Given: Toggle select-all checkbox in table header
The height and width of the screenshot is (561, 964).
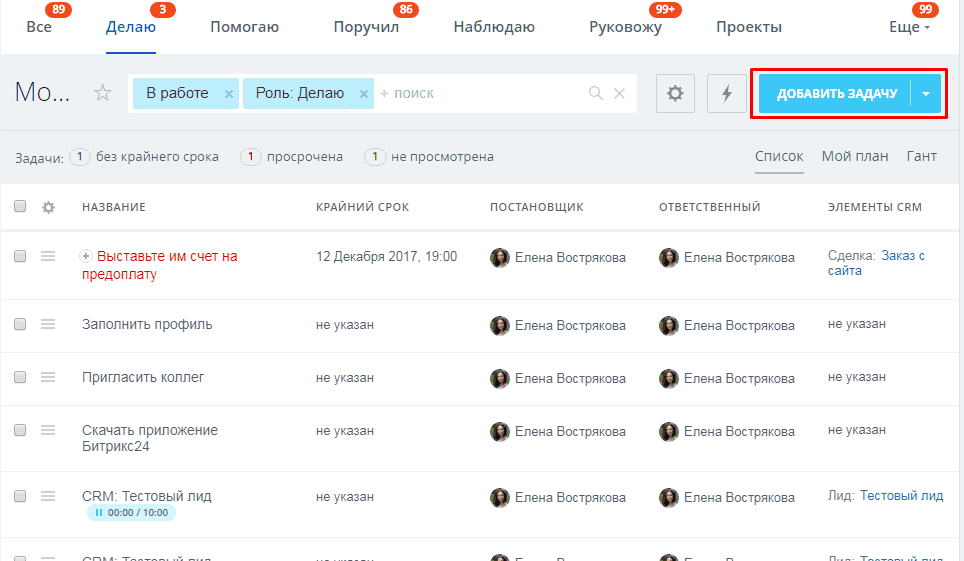Looking at the screenshot, I should (x=20, y=207).
